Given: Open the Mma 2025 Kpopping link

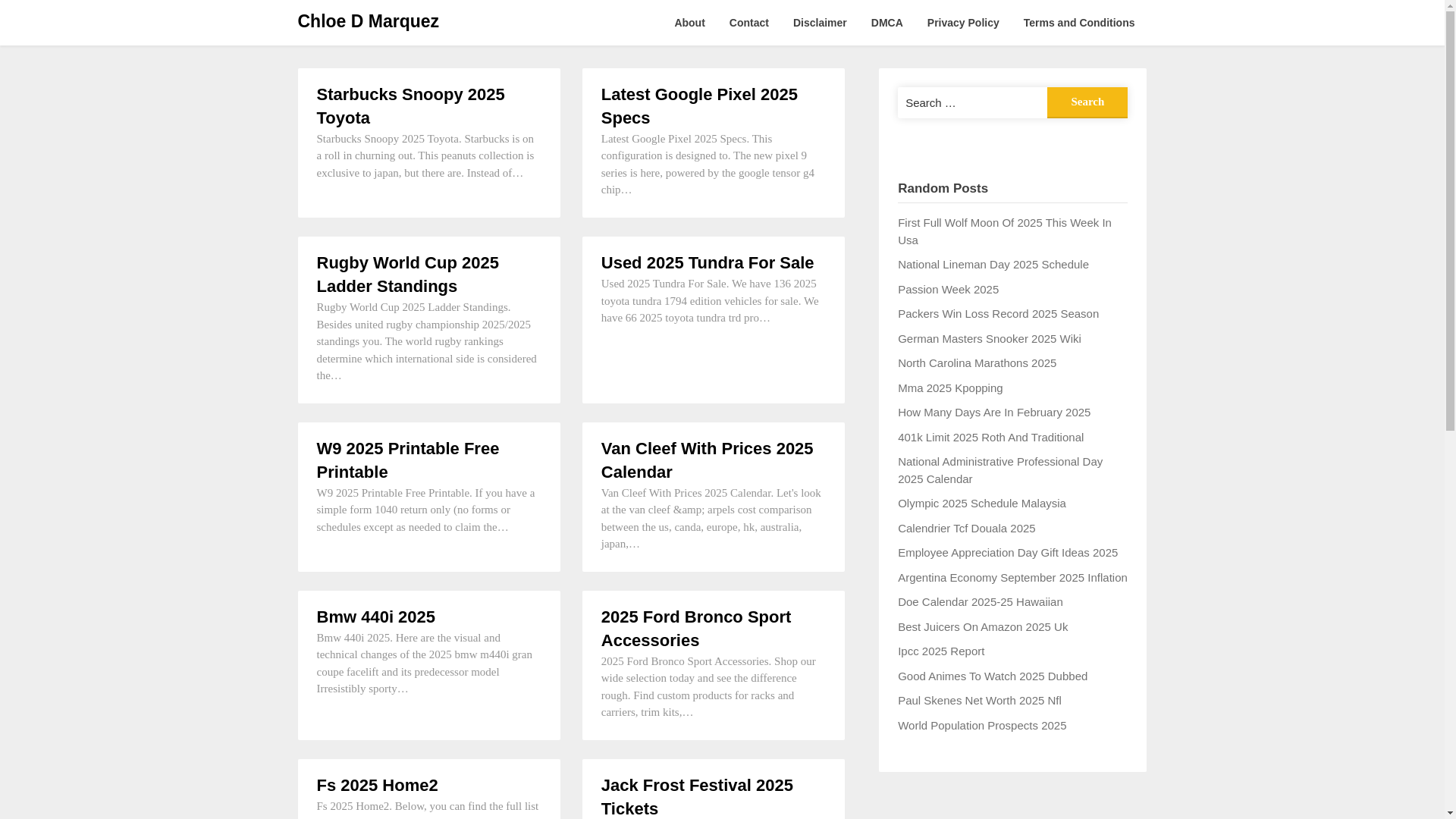Looking at the screenshot, I should pyautogui.click(x=950, y=388).
